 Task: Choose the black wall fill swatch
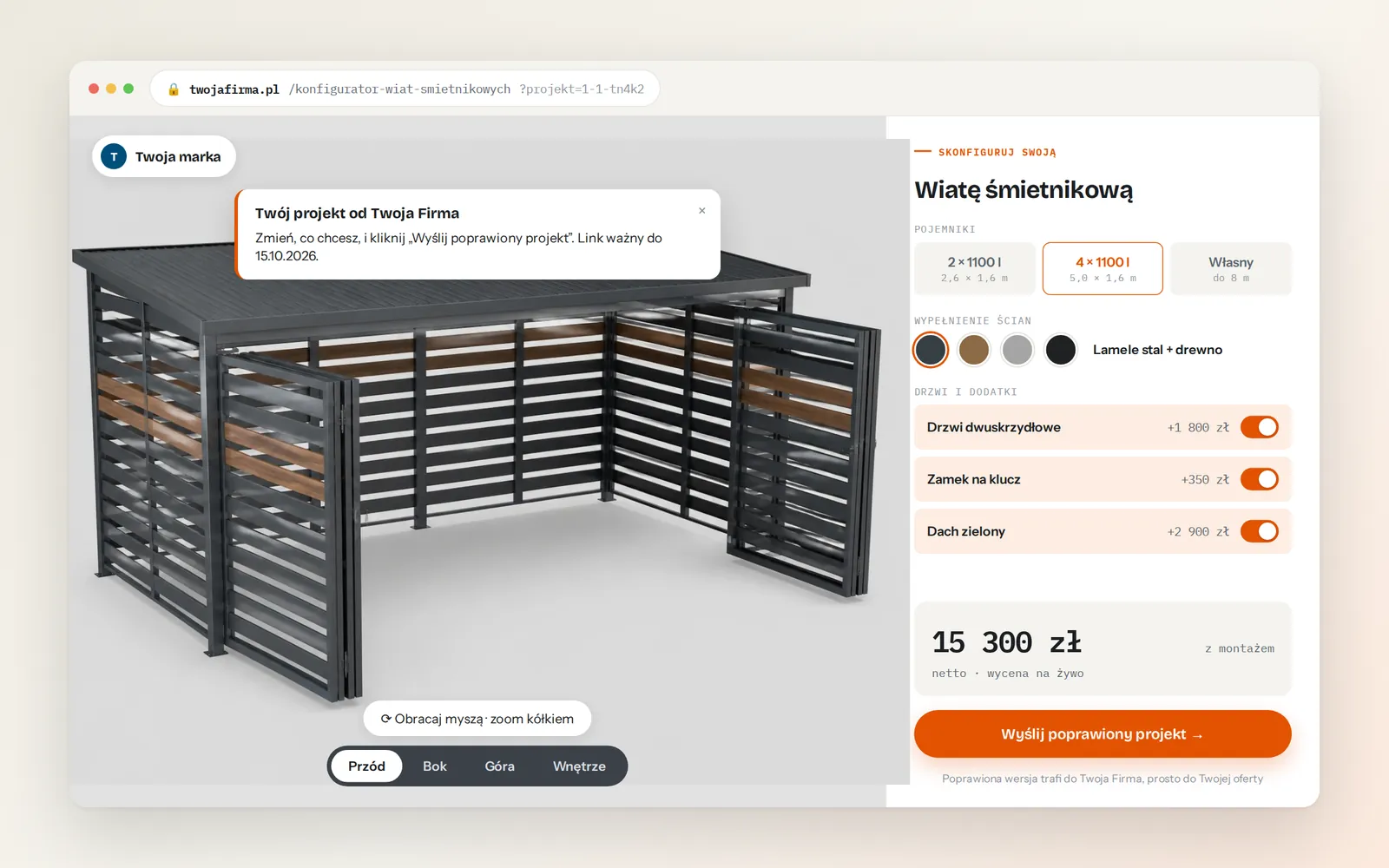pos(1061,350)
